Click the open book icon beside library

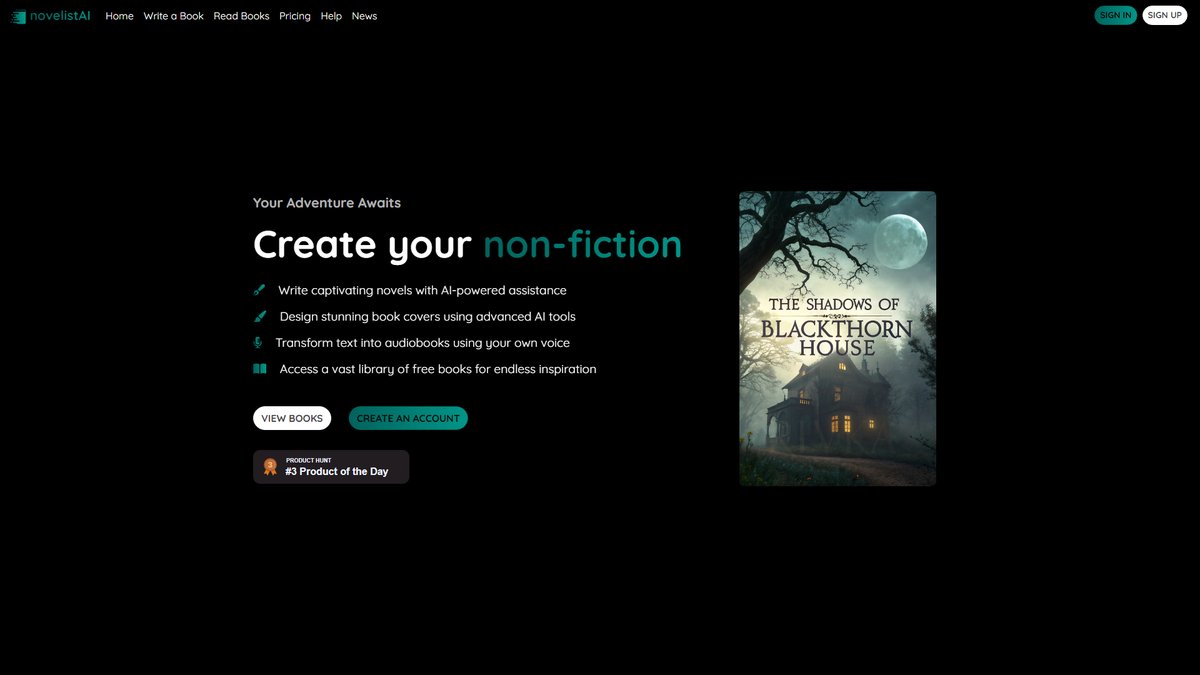click(x=260, y=369)
